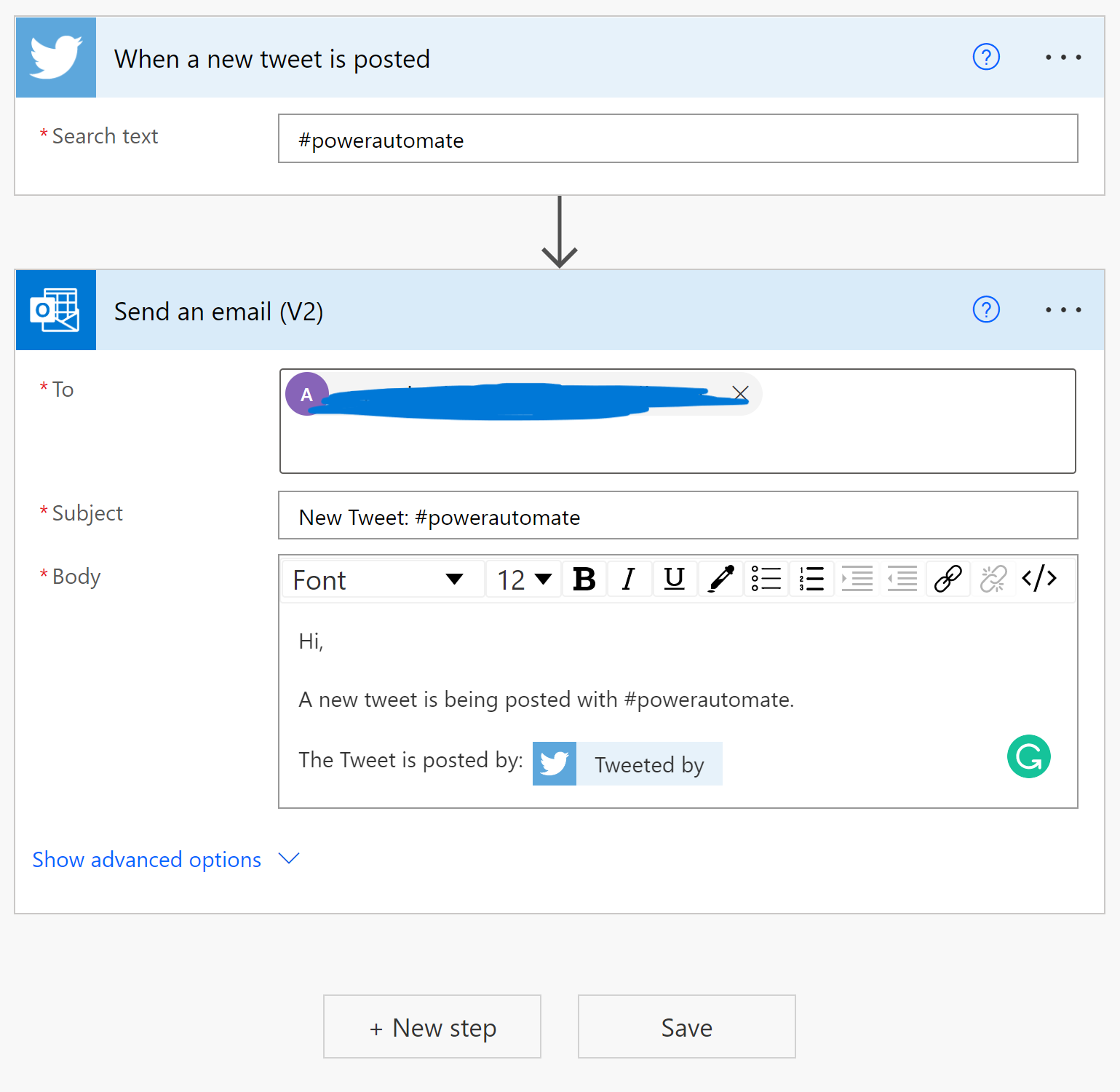Screen dimensions: 1120x1092
Task: Switch body editor to code view
Action: click(1039, 579)
